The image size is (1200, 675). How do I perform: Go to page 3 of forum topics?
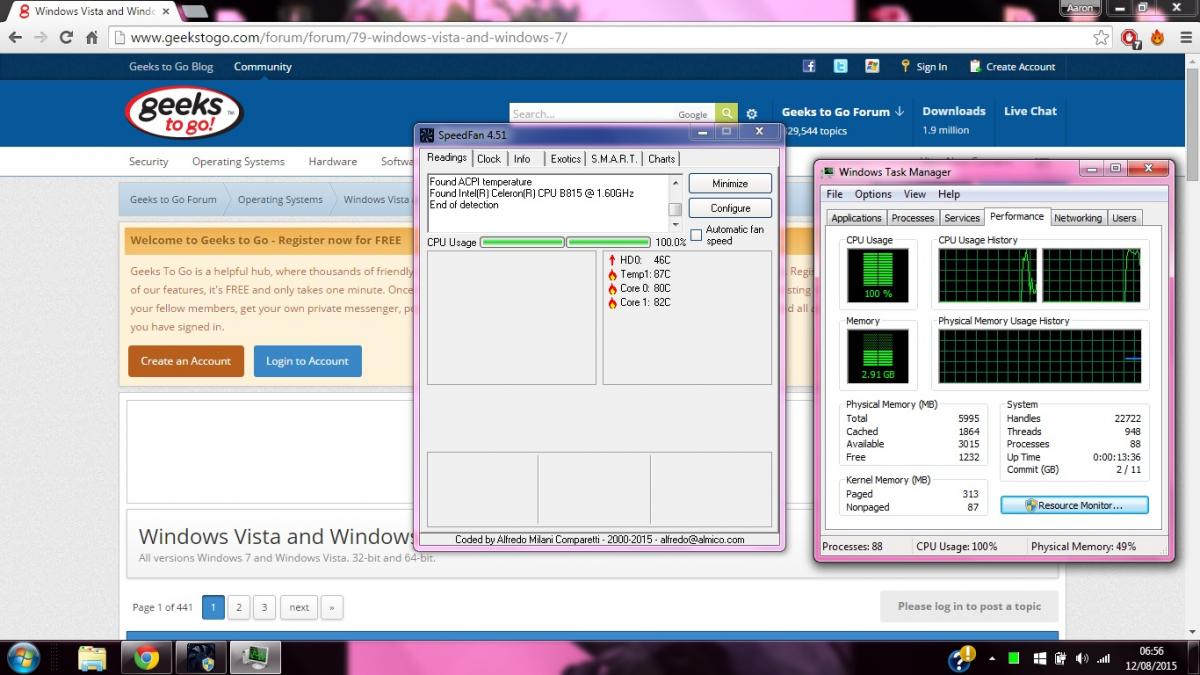264,607
